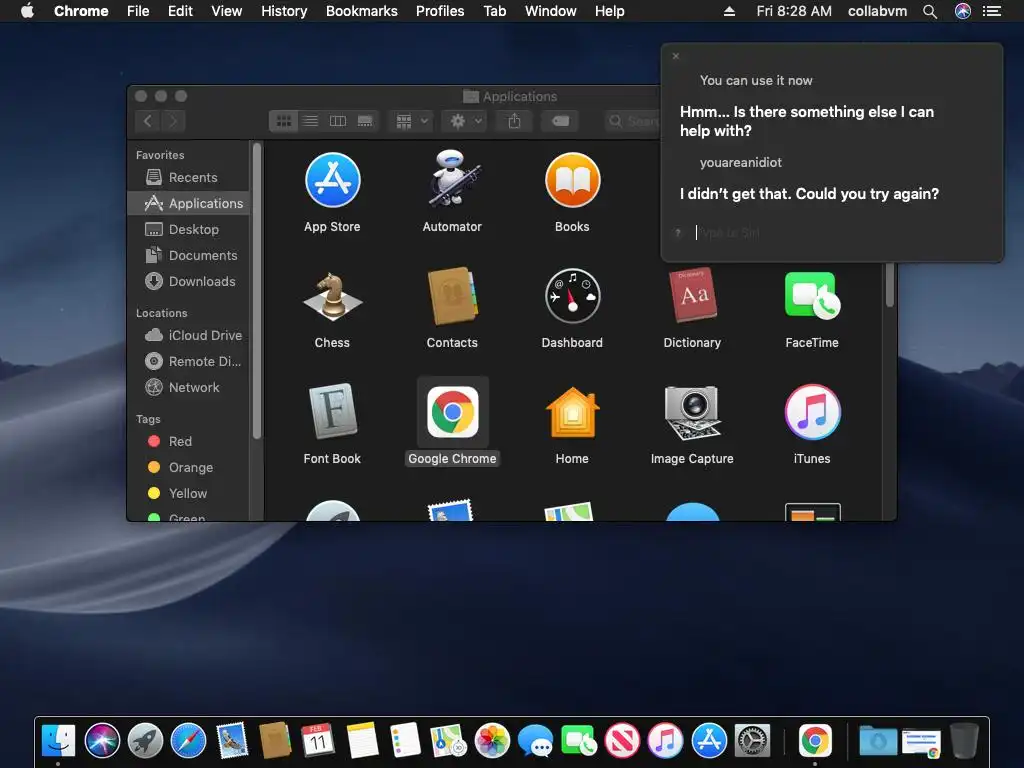Image resolution: width=1024 pixels, height=768 pixels.
Task: Select the Contacts app icon in Finder
Action: coord(452,296)
